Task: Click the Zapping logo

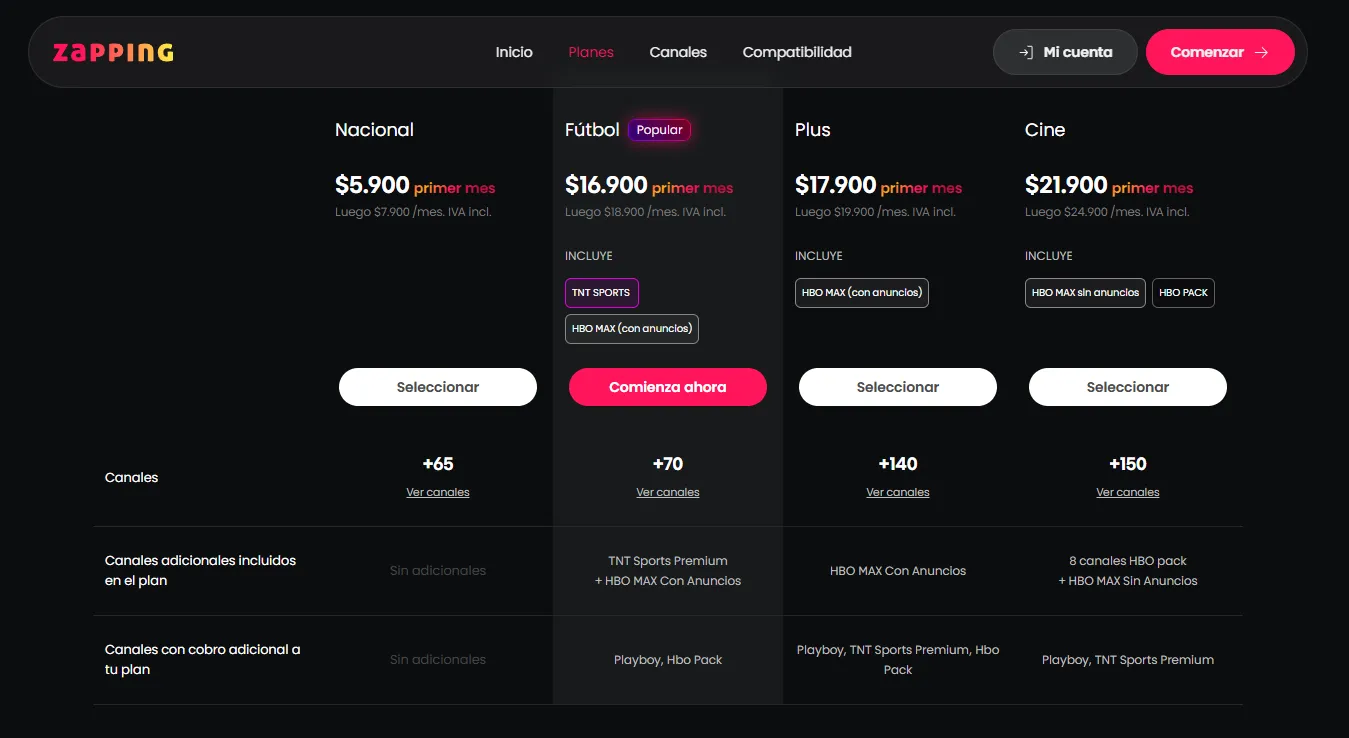Action: 113,52
